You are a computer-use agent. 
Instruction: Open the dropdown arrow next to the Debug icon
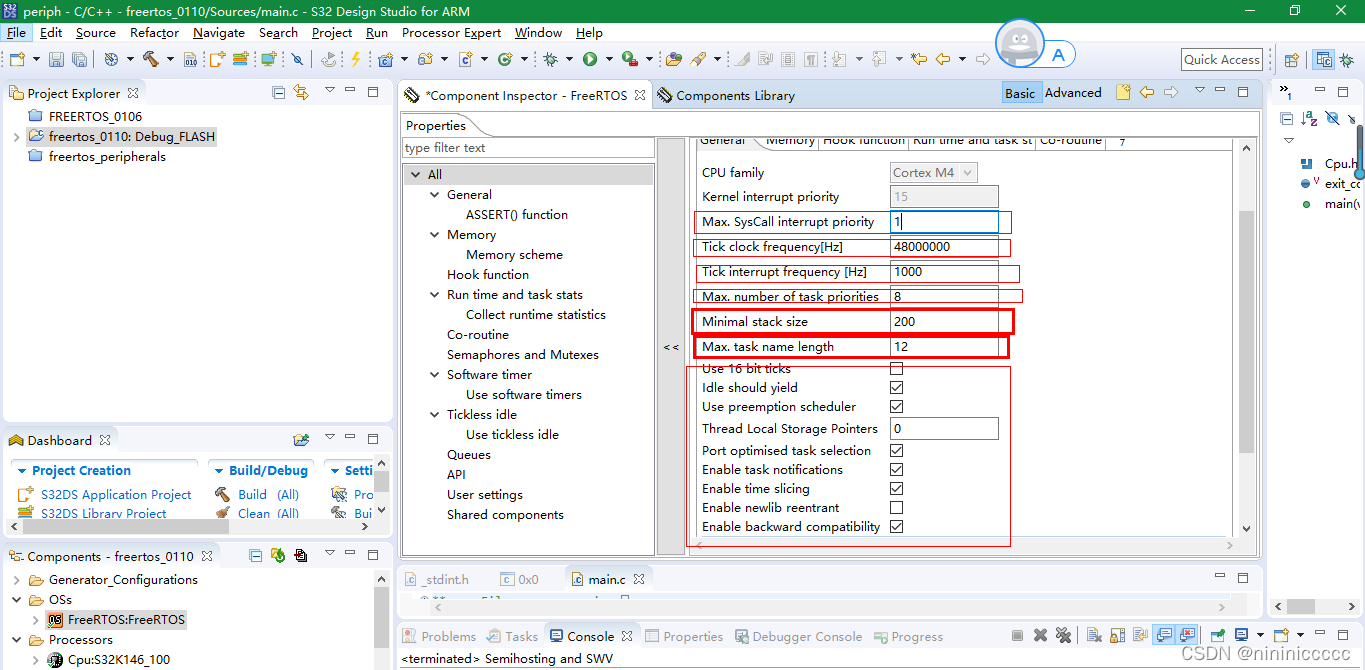[569, 60]
